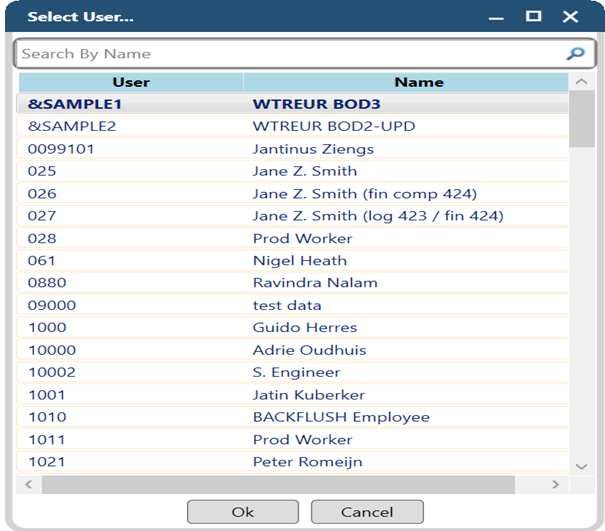Click the scroll up arrow
605x531 pixels.
pos(582,83)
